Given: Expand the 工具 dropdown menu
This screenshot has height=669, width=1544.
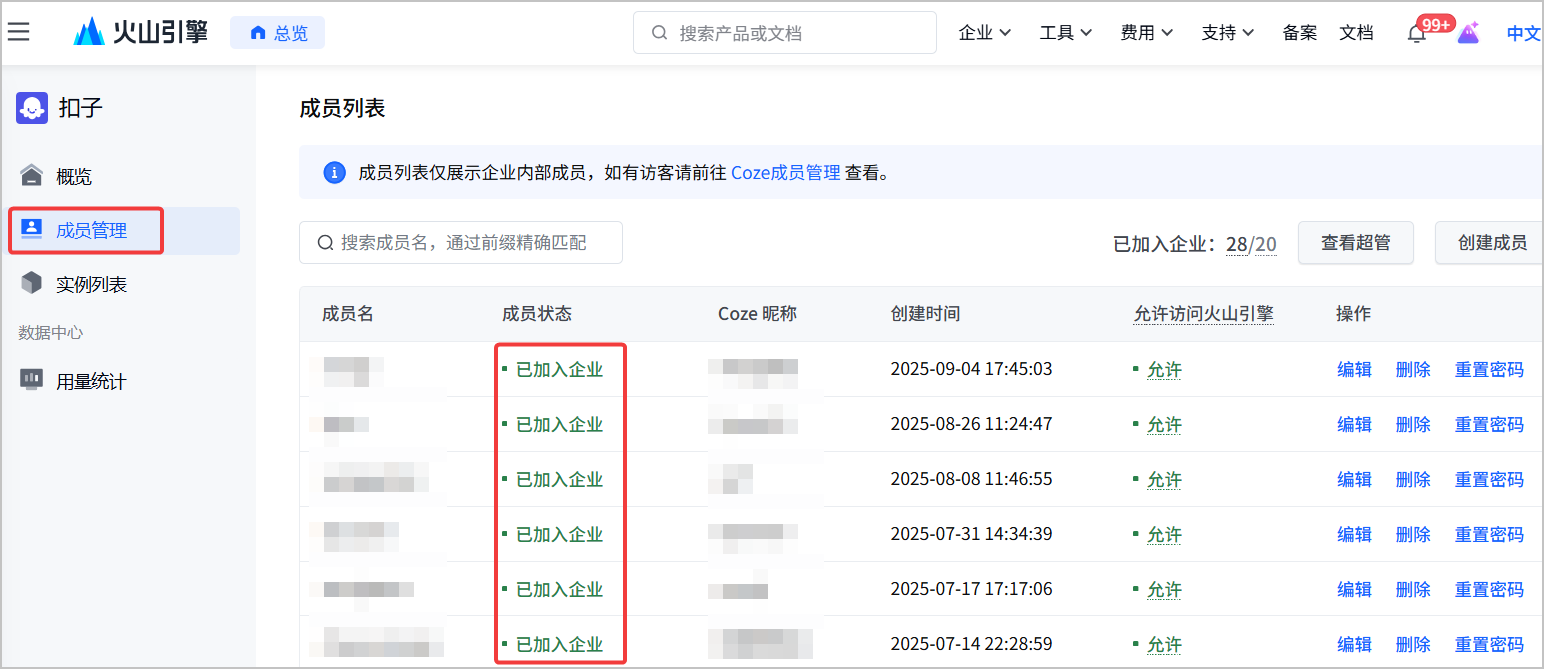Looking at the screenshot, I should coord(1065,33).
